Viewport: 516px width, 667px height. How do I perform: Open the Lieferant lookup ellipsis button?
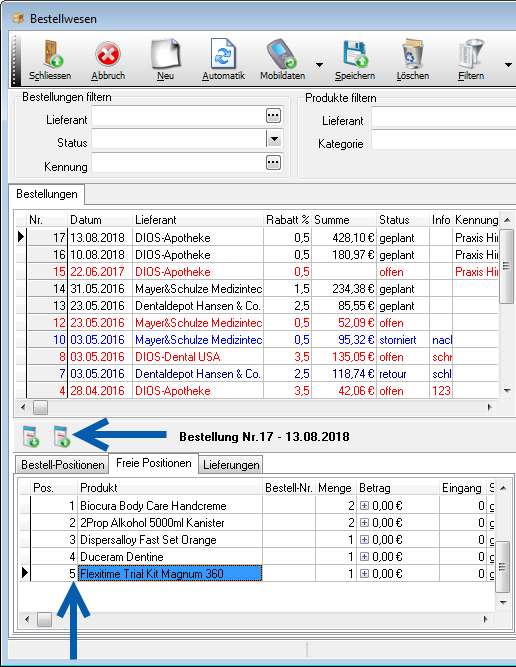274,116
